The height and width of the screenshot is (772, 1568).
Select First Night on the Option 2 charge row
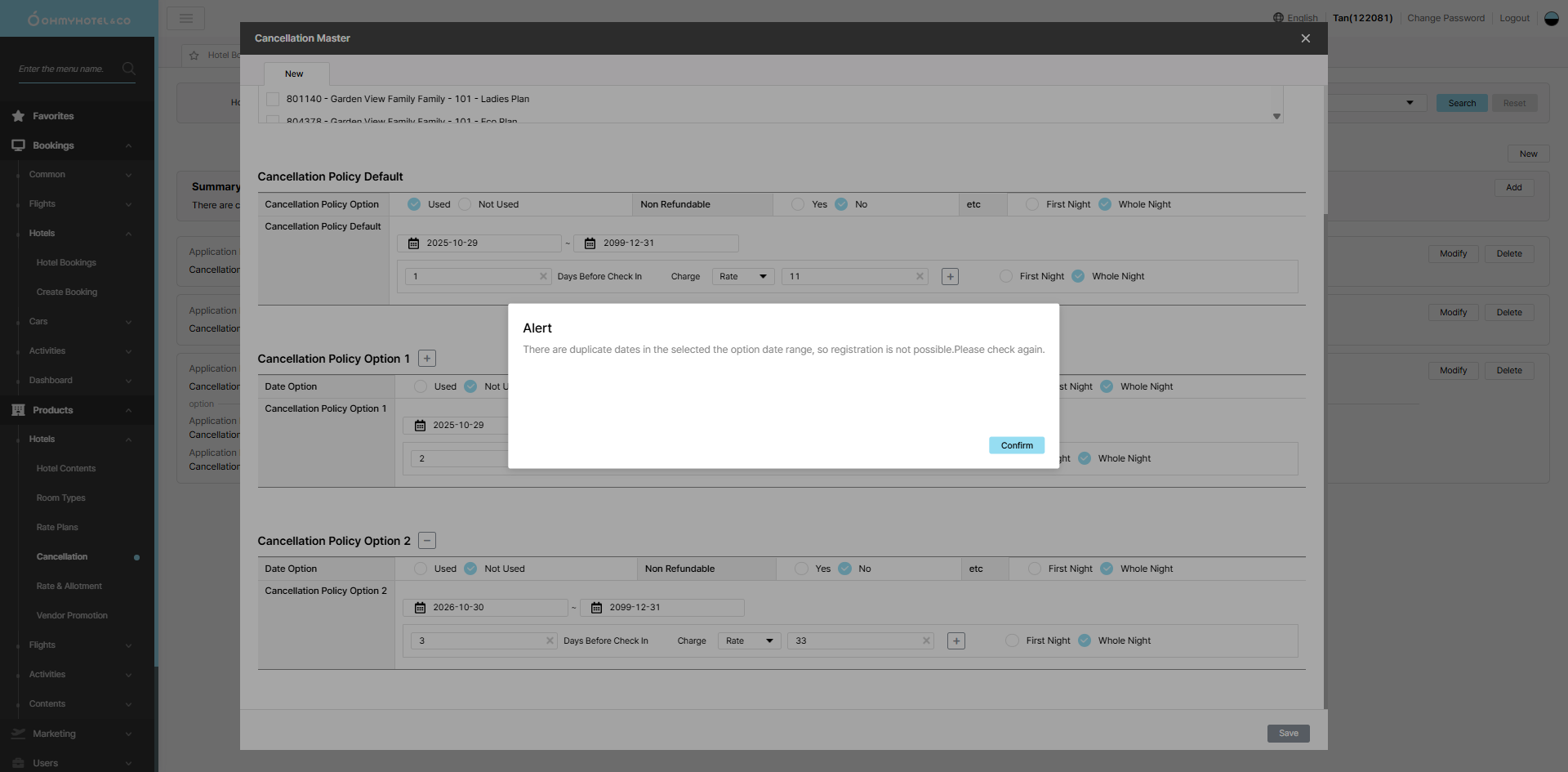[1012, 641]
